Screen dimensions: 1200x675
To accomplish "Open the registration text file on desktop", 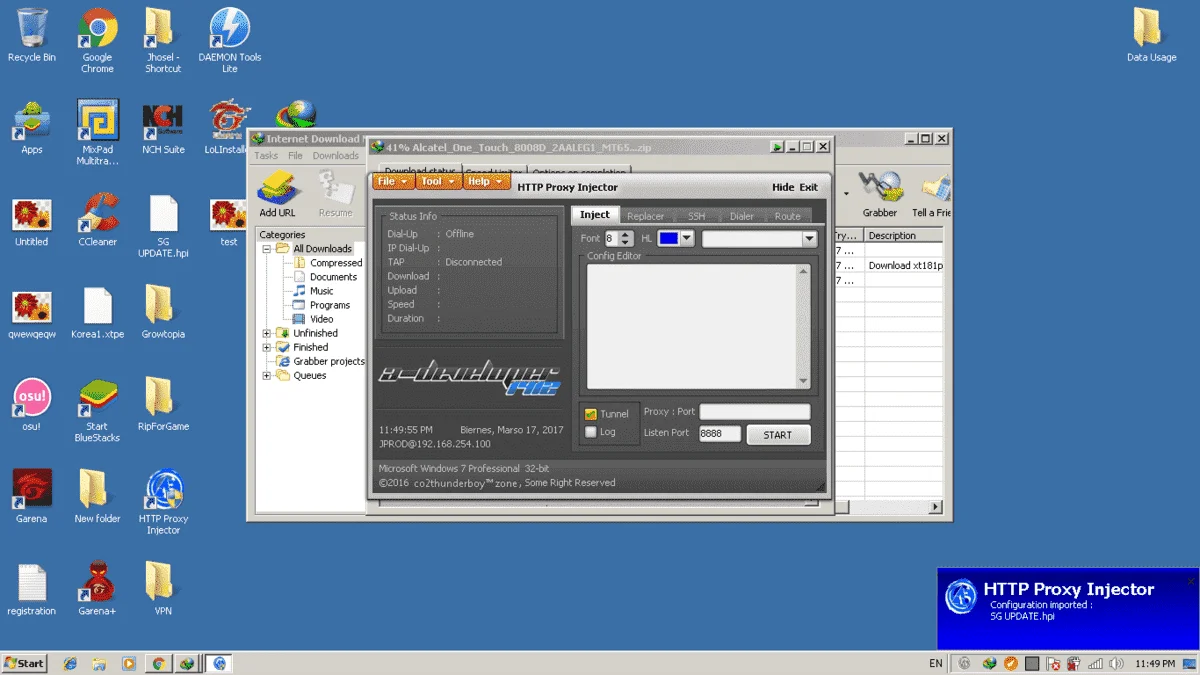I will tap(31, 587).
